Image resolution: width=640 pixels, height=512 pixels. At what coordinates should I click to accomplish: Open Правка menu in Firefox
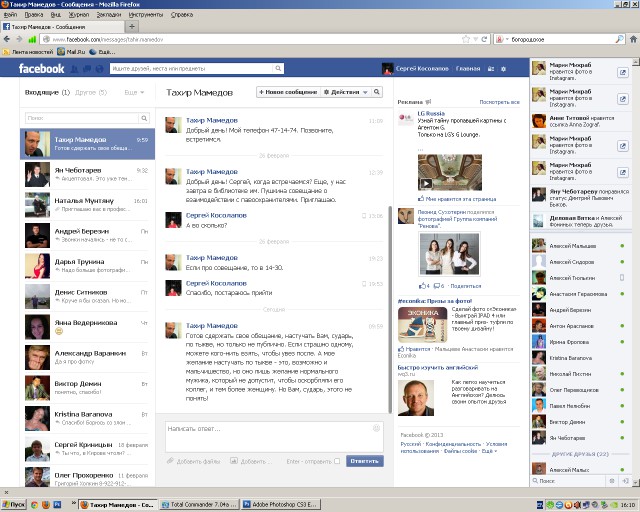[x=33, y=15]
